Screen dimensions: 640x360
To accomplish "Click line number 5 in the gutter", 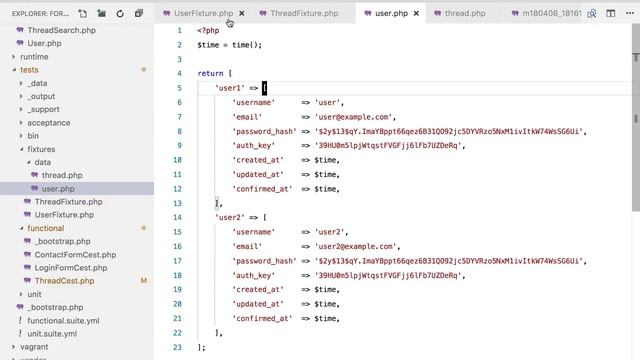I will (x=179, y=88).
